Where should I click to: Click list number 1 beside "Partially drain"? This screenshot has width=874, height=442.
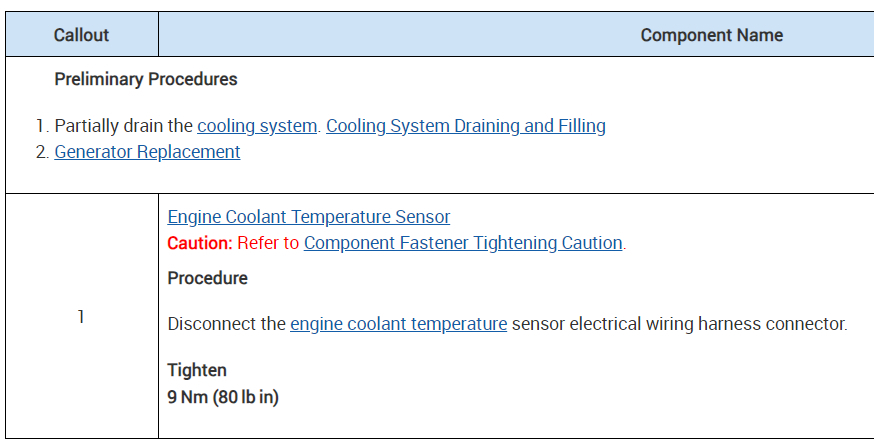42,126
